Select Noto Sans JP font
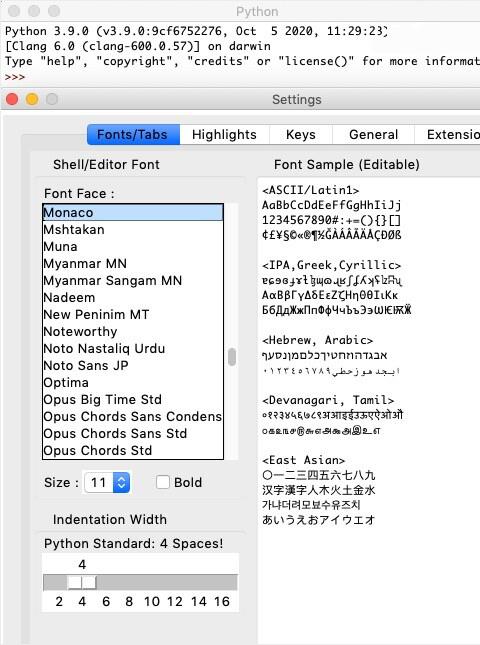 (x=133, y=365)
